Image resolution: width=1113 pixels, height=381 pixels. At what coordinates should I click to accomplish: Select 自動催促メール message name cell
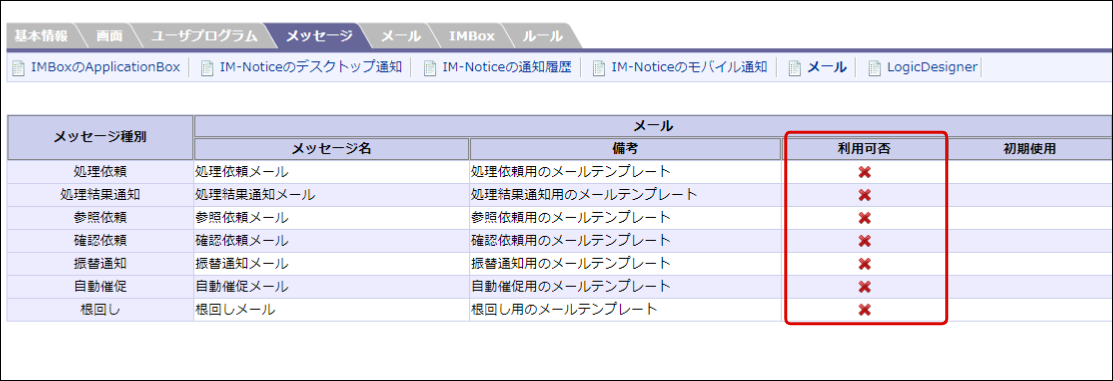coord(331,287)
